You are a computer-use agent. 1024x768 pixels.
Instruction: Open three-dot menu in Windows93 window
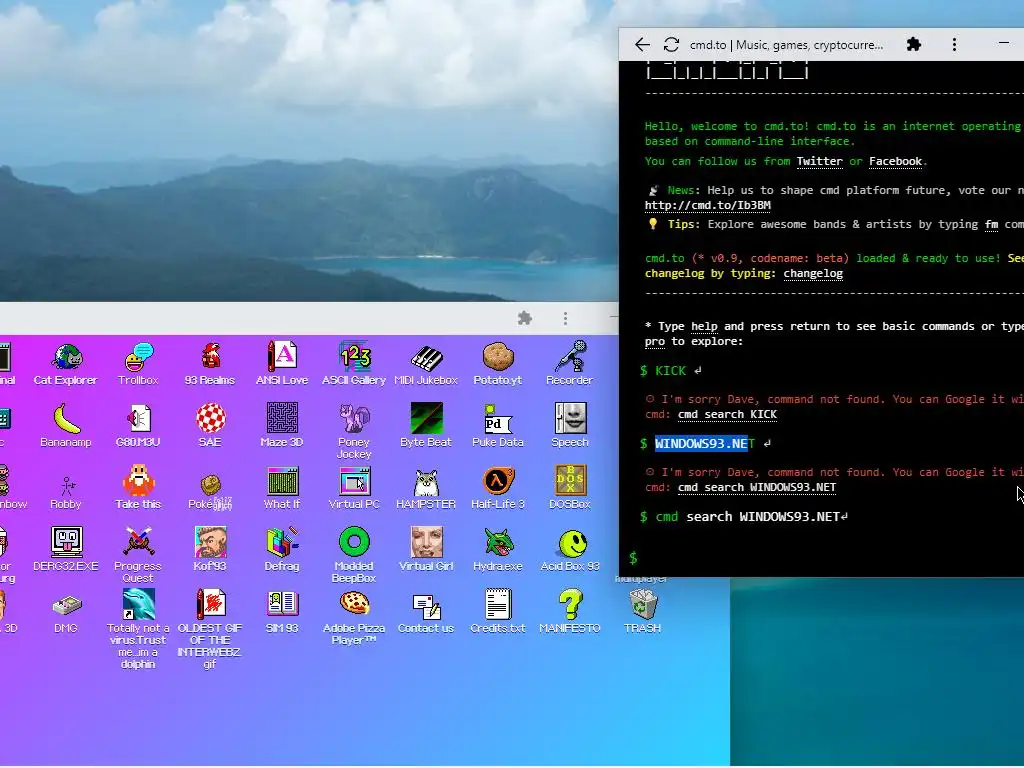tap(565, 318)
